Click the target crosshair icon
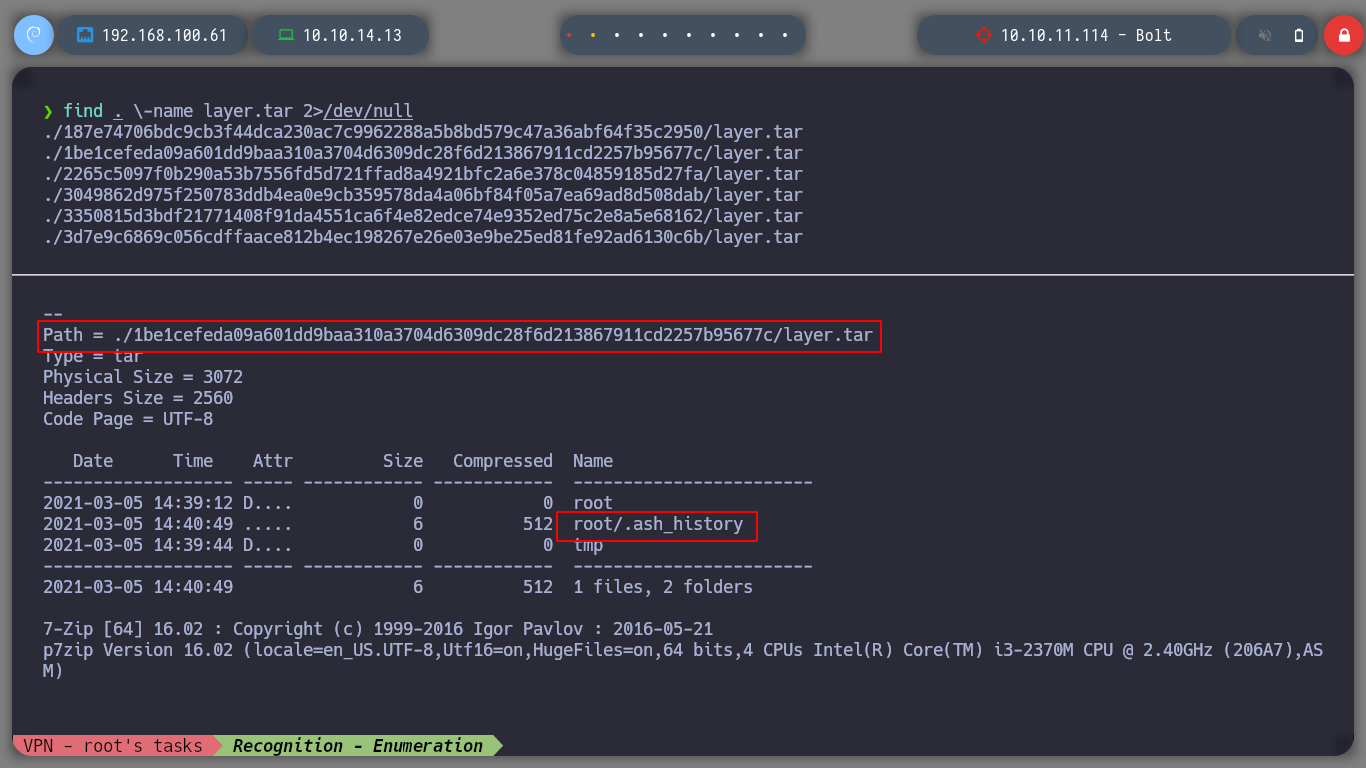 click(x=983, y=35)
